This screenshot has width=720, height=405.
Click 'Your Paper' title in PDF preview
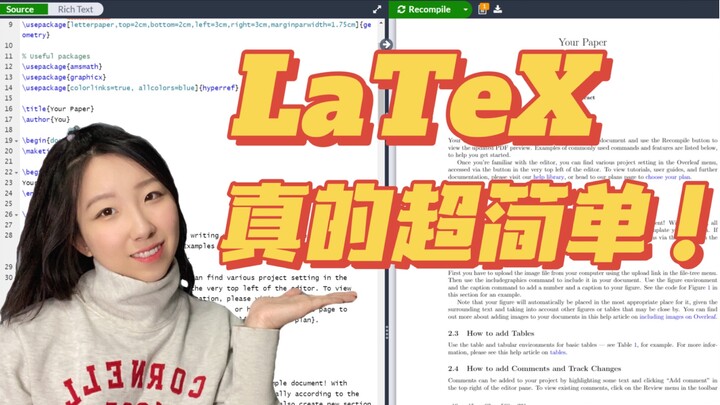point(582,42)
